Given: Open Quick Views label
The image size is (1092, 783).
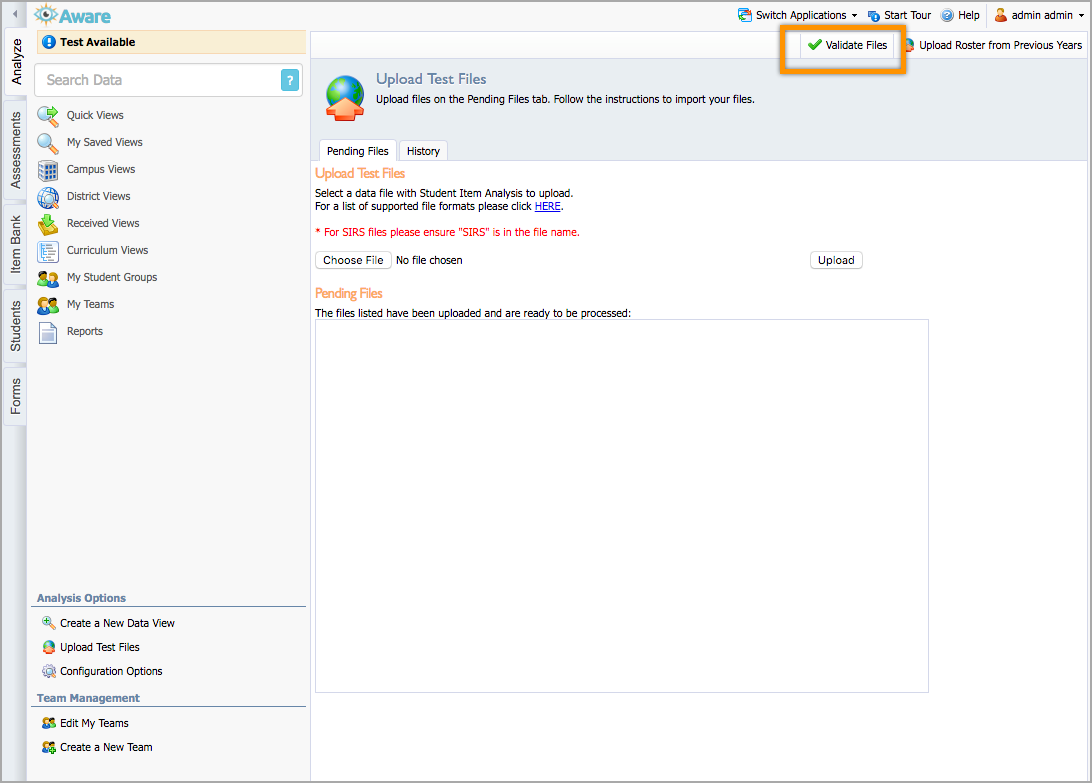Looking at the screenshot, I should point(95,115).
